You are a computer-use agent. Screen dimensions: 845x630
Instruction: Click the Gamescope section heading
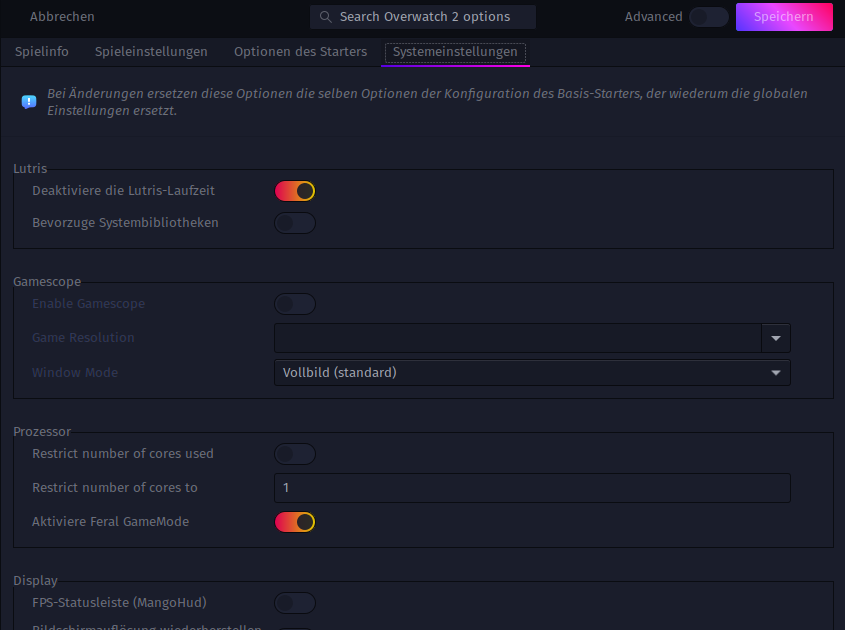[47, 282]
